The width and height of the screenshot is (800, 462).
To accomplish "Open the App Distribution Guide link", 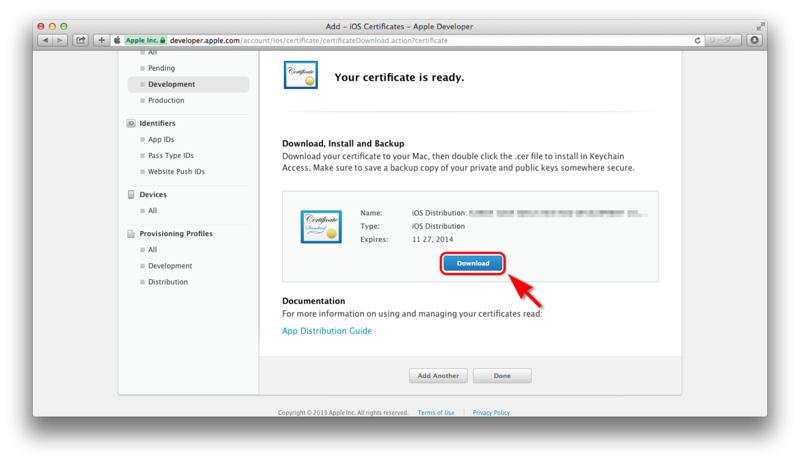I will pos(327,331).
